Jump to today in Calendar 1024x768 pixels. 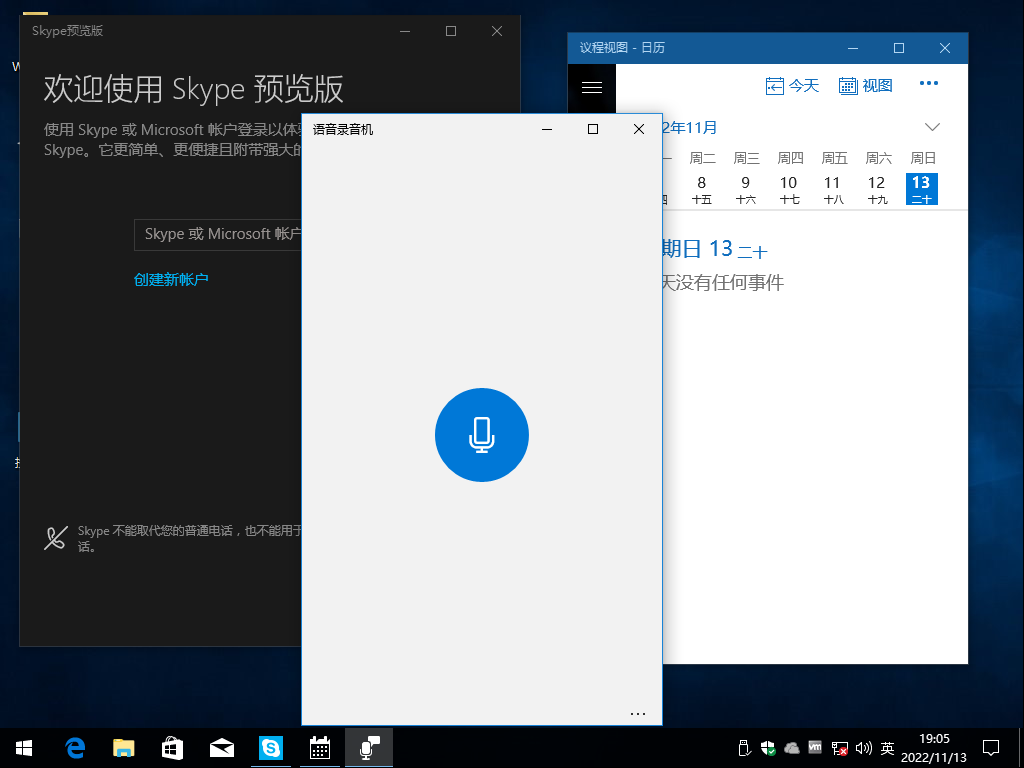(x=792, y=86)
